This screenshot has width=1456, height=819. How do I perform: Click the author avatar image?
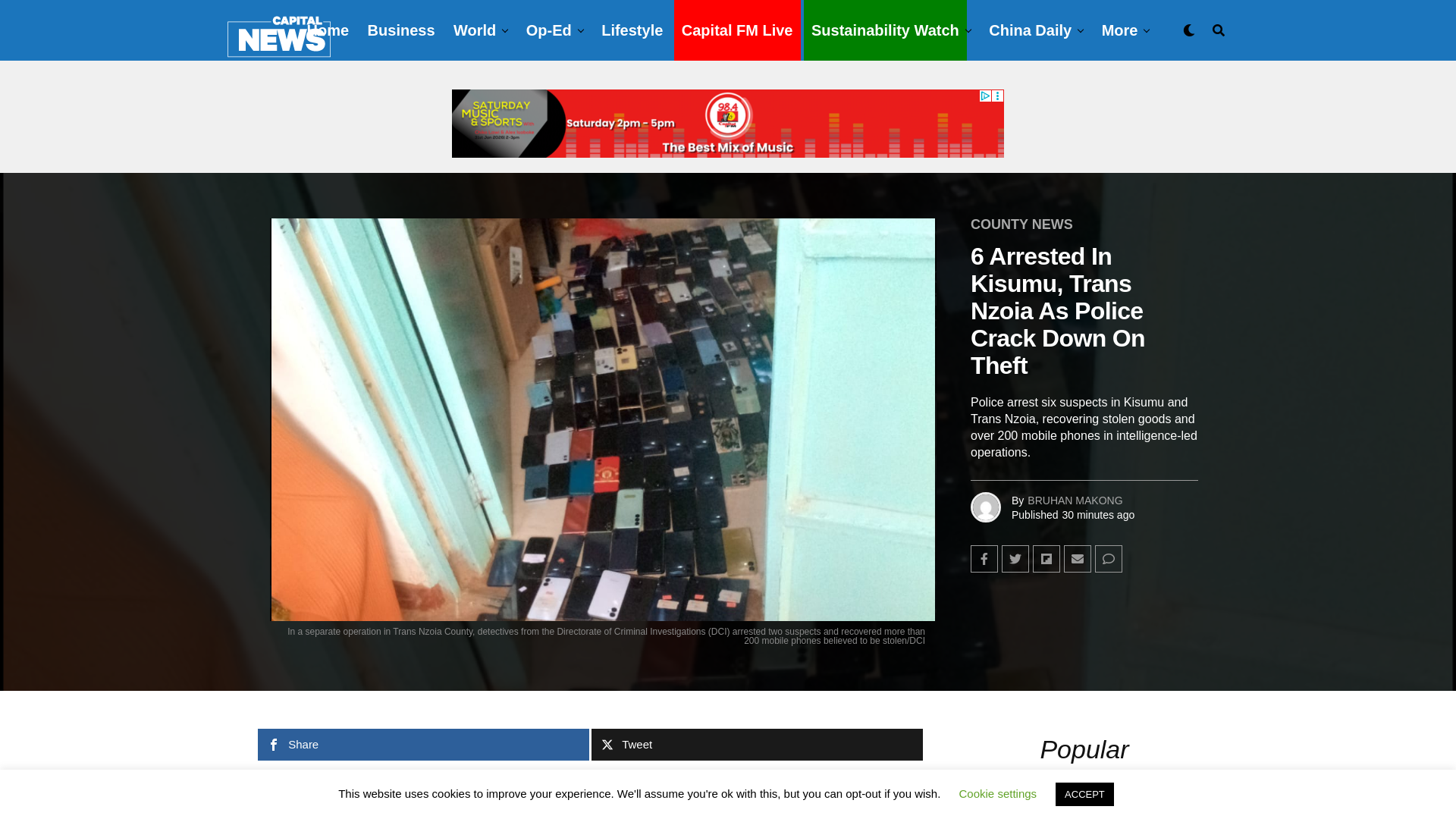coord(986,507)
